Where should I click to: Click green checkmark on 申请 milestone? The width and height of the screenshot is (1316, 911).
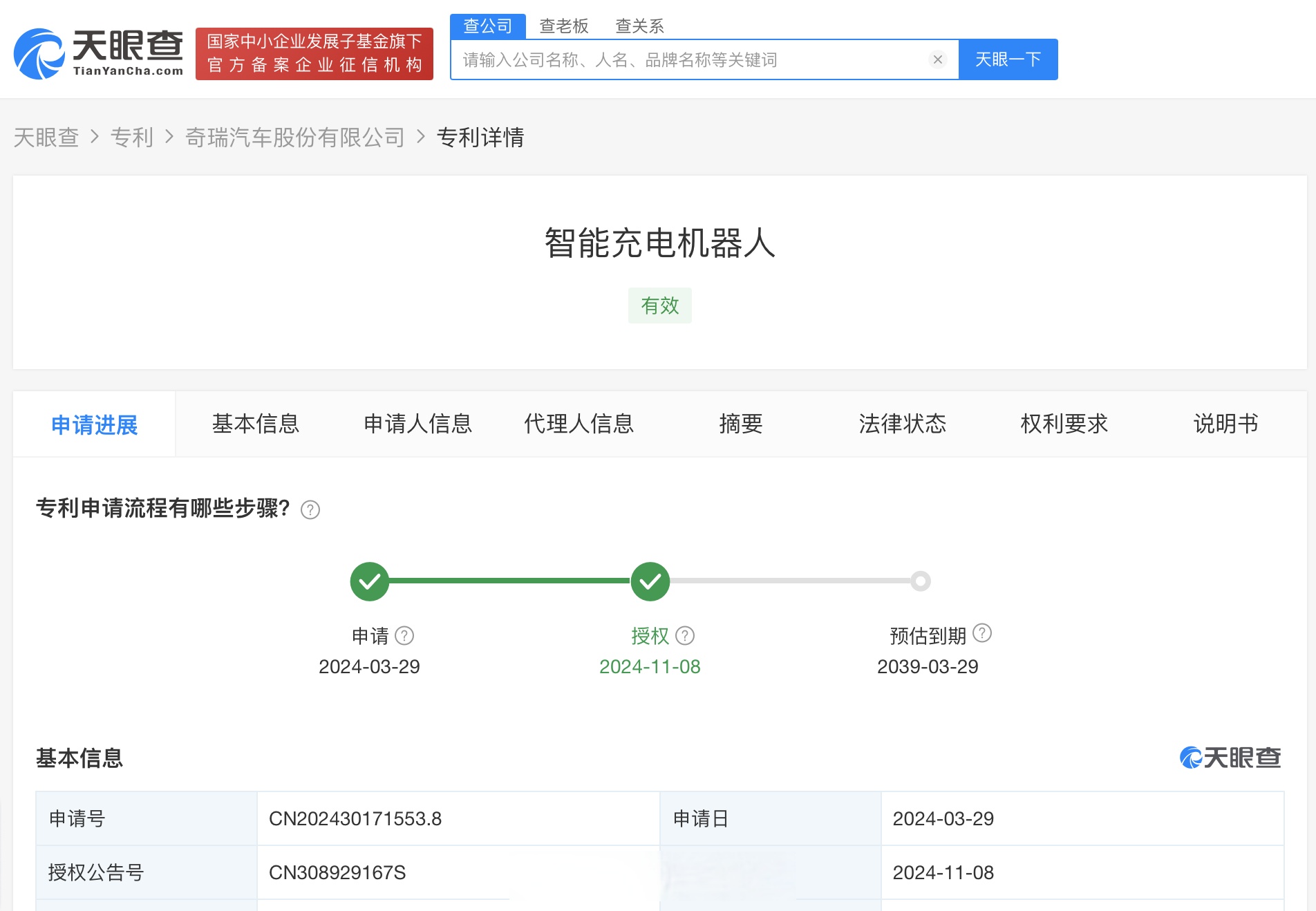(x=369, y=581)
